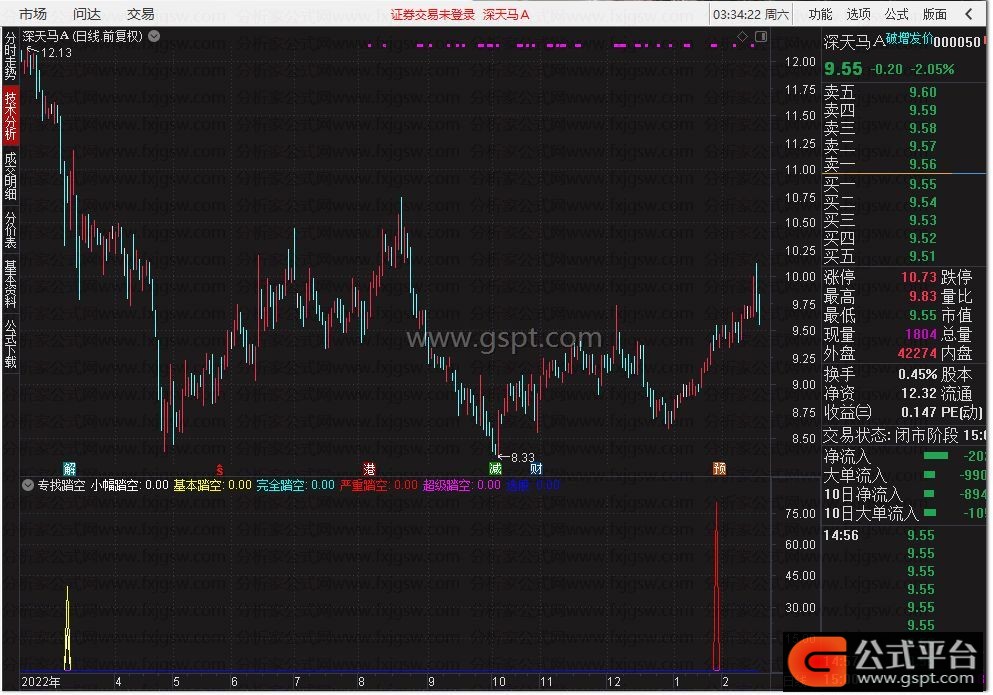The height and width of the screenshot is (695, 993).
Task: Click the 卖四 price 9.59
Action: (x=923, y=110)
